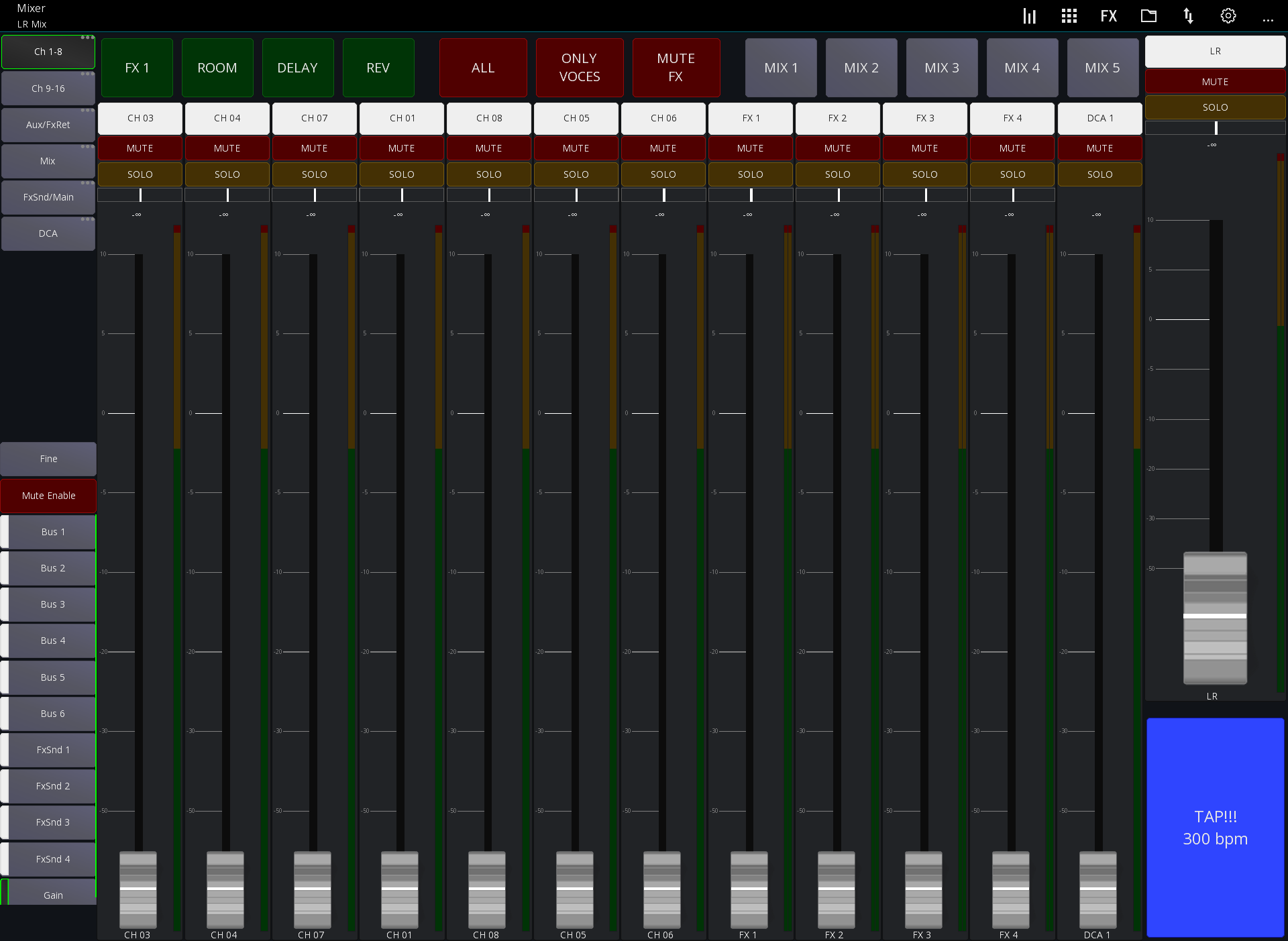Screen dimensions: 1288x941
Task: Click the CH 05 pan slider
Action: click(576, 195)
